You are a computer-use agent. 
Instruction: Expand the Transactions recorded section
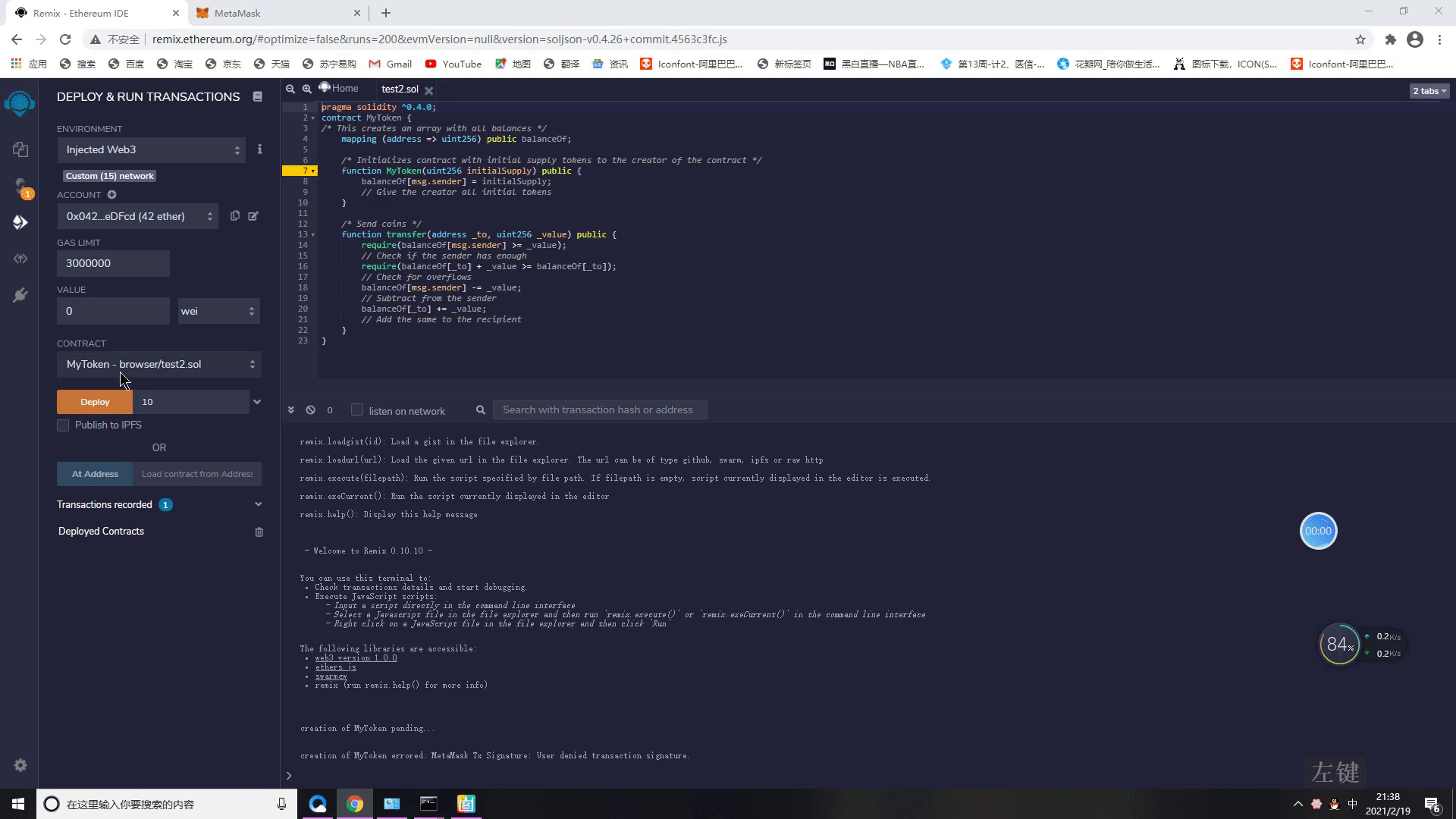258,504
